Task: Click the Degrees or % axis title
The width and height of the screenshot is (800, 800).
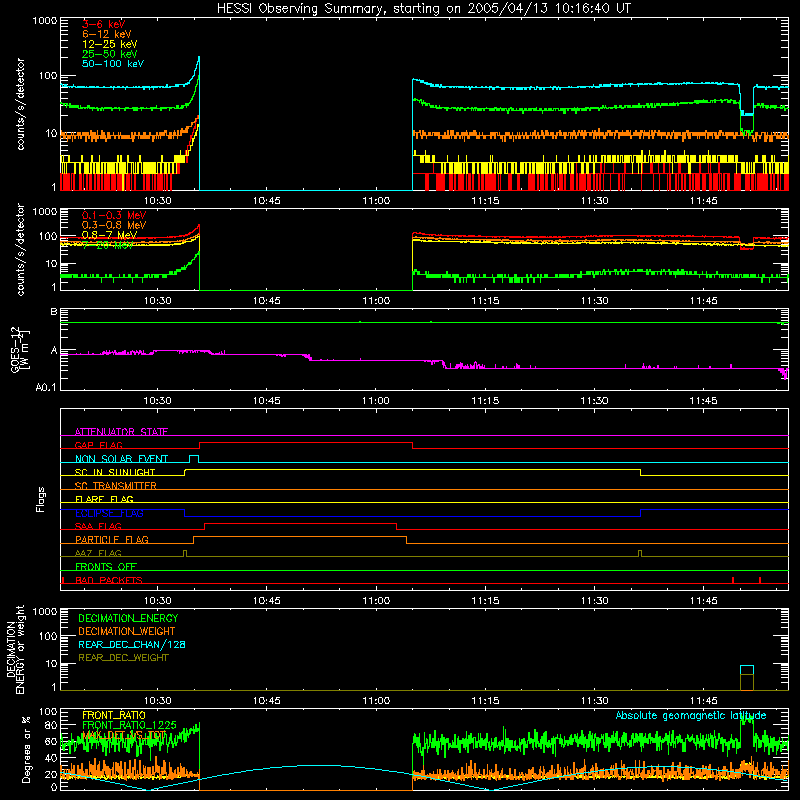Action: pos(26,749)
